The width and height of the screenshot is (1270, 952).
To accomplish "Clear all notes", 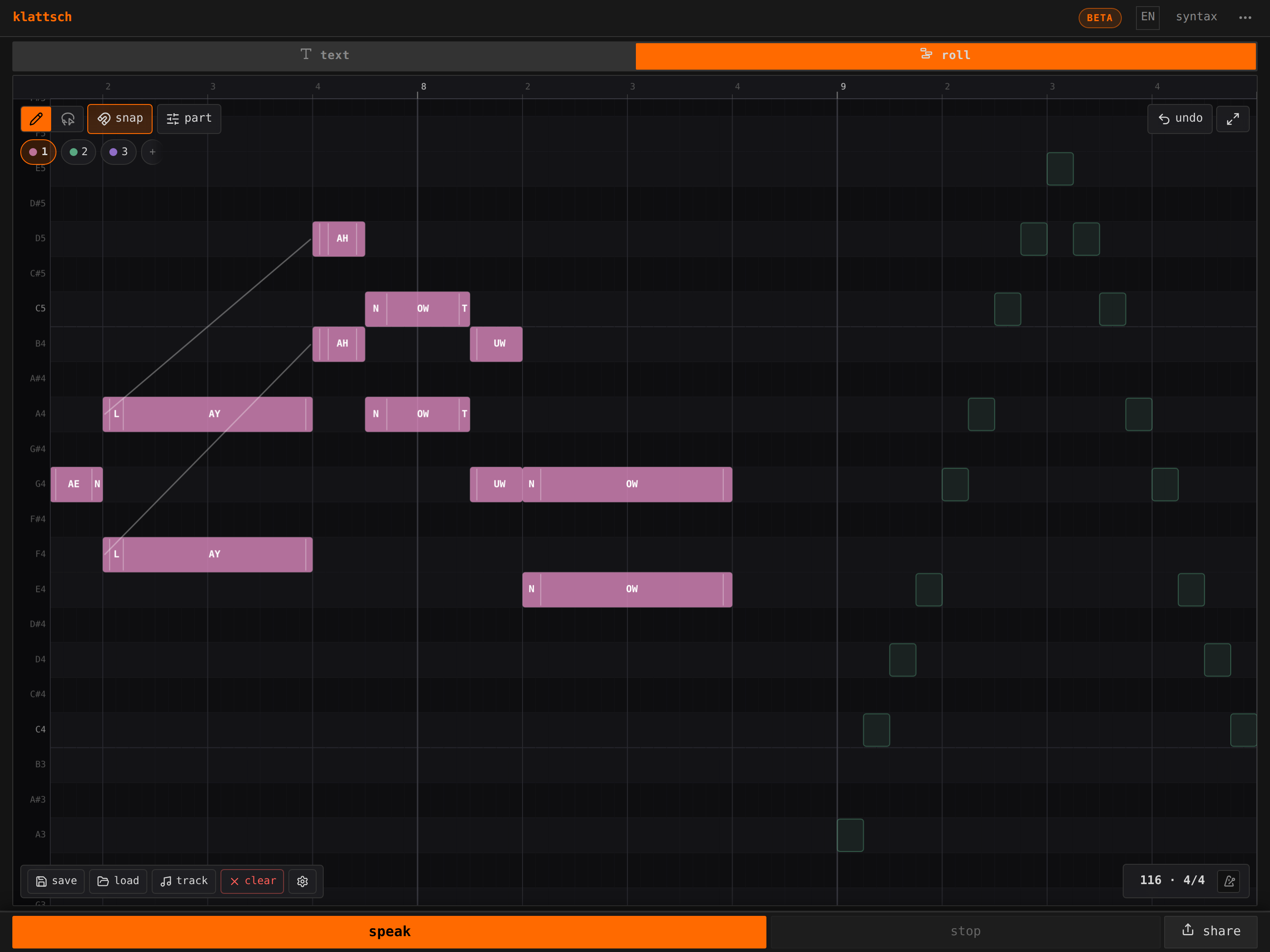I will click(x=252, y=881).
